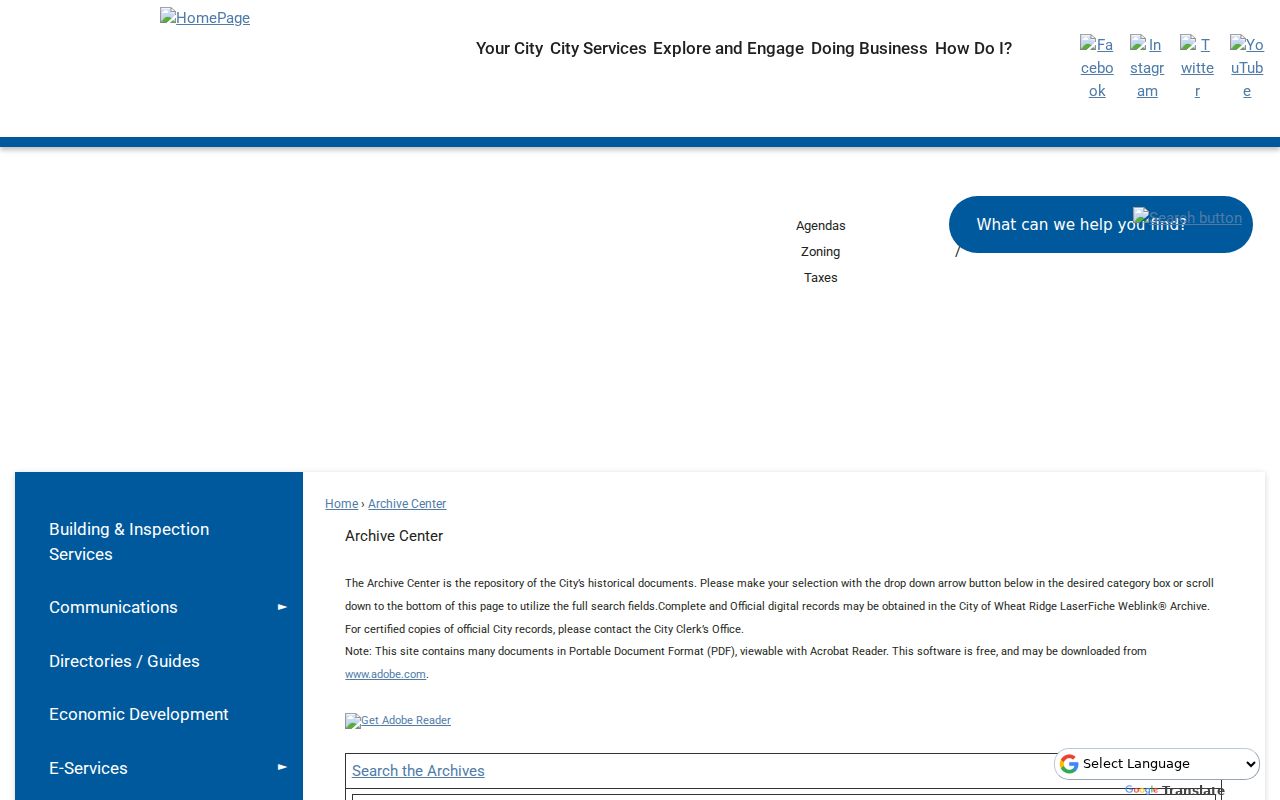Open E-Services in the sidebar
The image size is (1280, 800).
pyautogui.click(x=88, y=768)
